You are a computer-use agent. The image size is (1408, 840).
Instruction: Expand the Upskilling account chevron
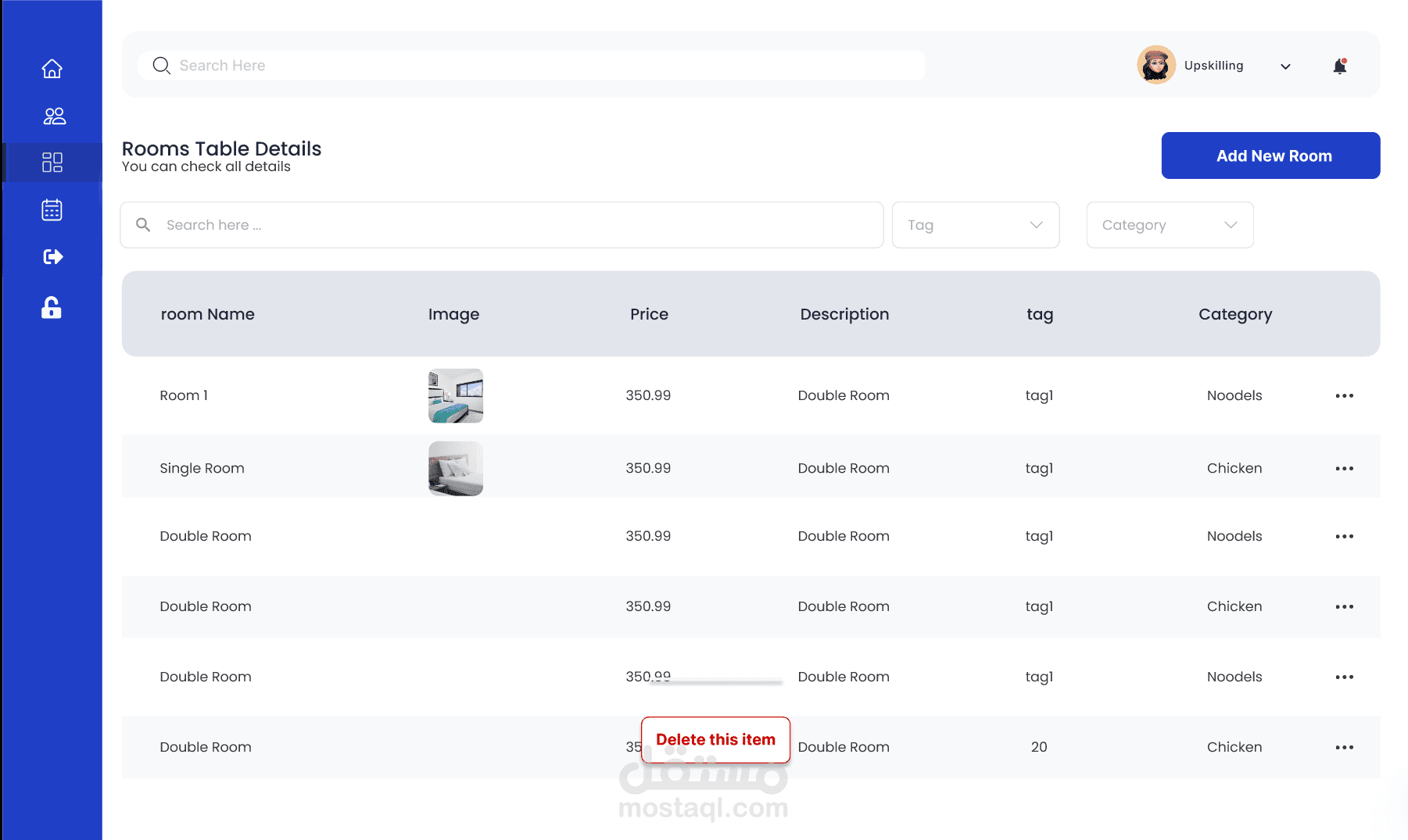tap(1285, 66)
